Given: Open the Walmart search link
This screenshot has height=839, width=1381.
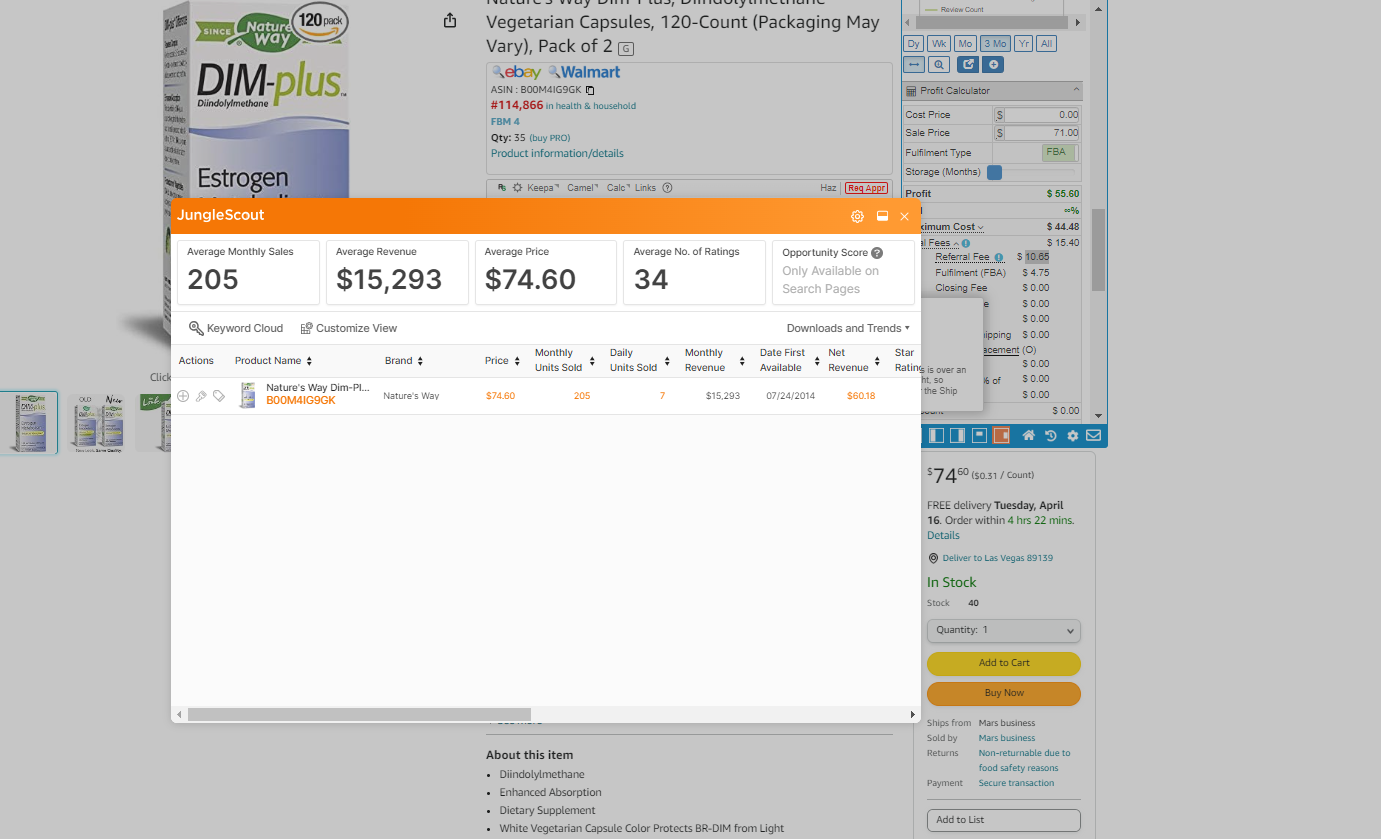Looking at the screenshot, I should [x=584, y=72].
